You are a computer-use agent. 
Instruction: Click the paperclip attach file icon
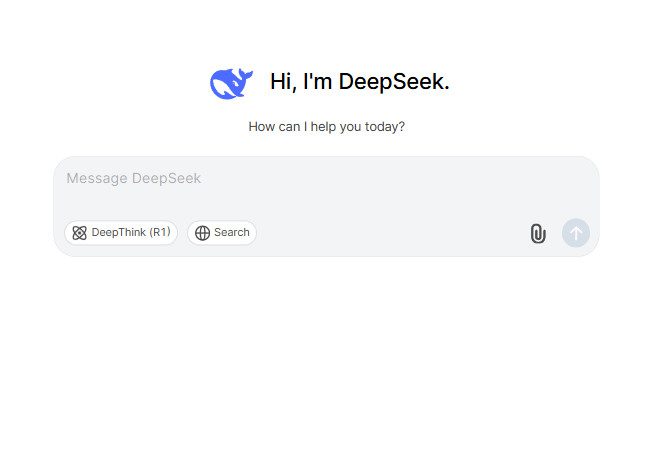click(538, 233)
